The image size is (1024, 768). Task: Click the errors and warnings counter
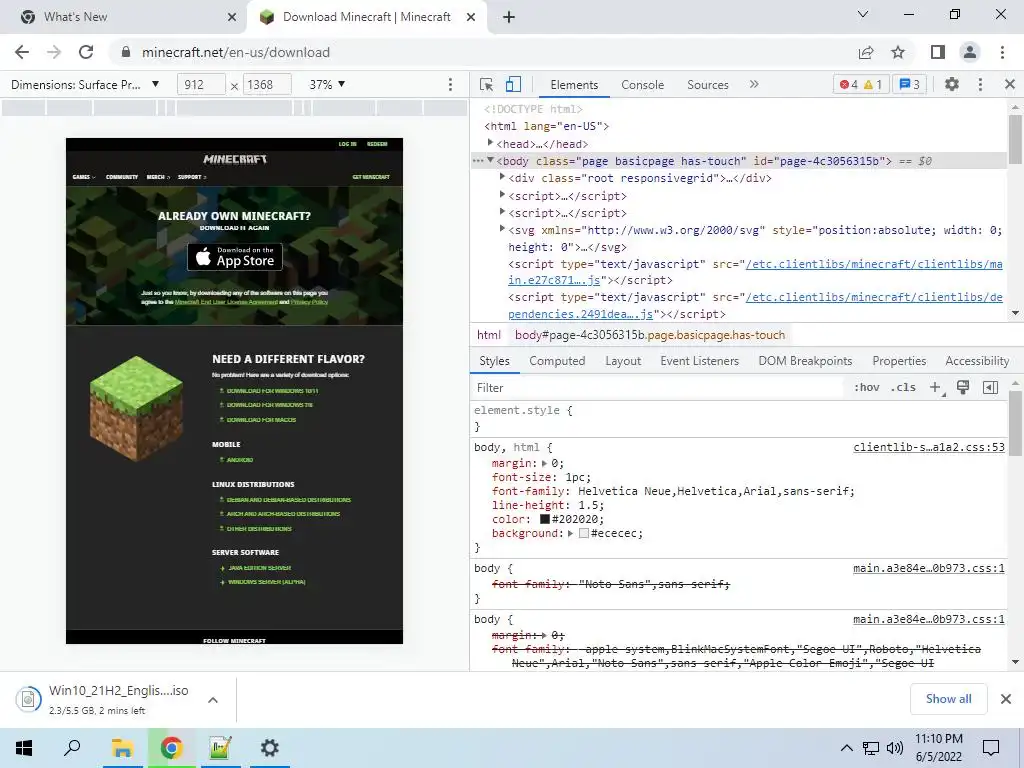[x=861, y=84]
